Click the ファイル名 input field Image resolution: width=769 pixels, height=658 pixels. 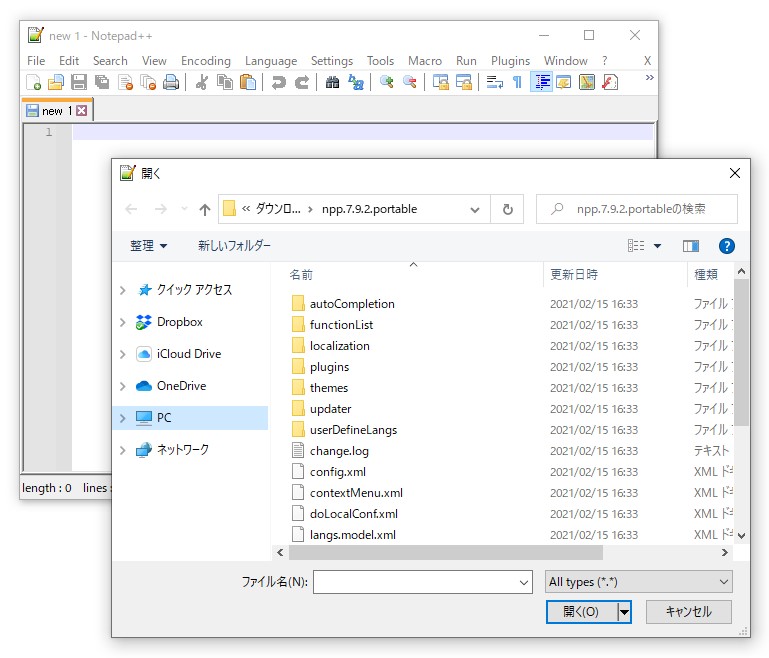click(x=422, y=582)
